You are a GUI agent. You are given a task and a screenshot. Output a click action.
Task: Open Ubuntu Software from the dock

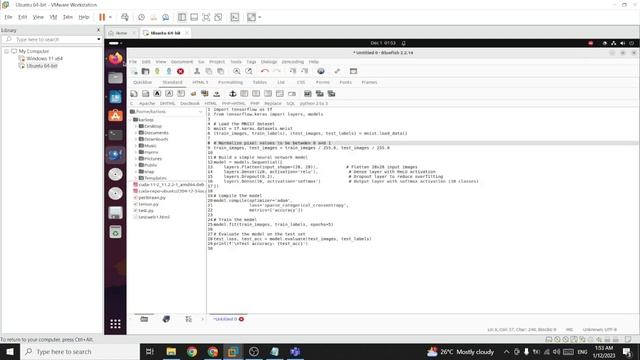116,116
